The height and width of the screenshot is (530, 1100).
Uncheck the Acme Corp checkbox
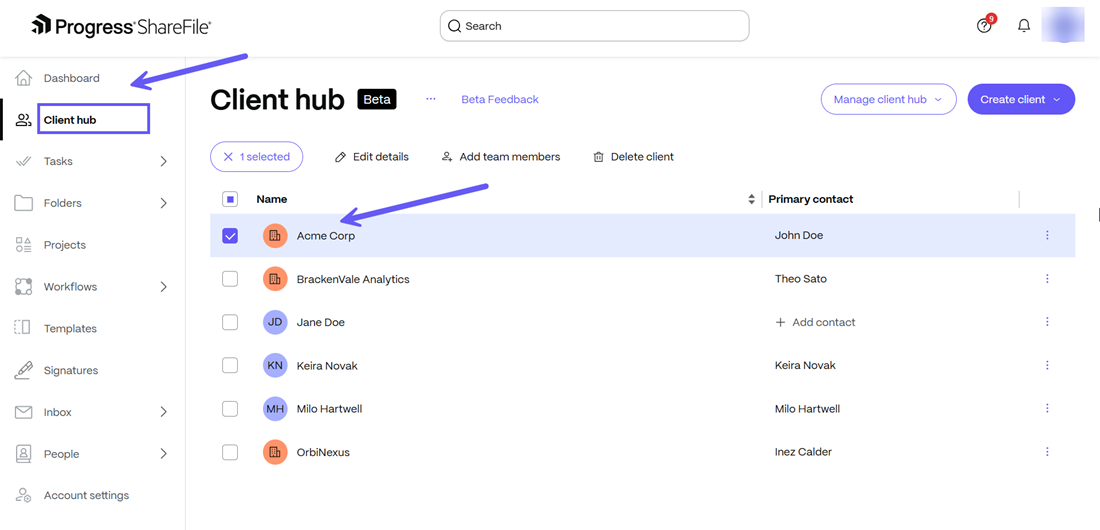[230, 236]
